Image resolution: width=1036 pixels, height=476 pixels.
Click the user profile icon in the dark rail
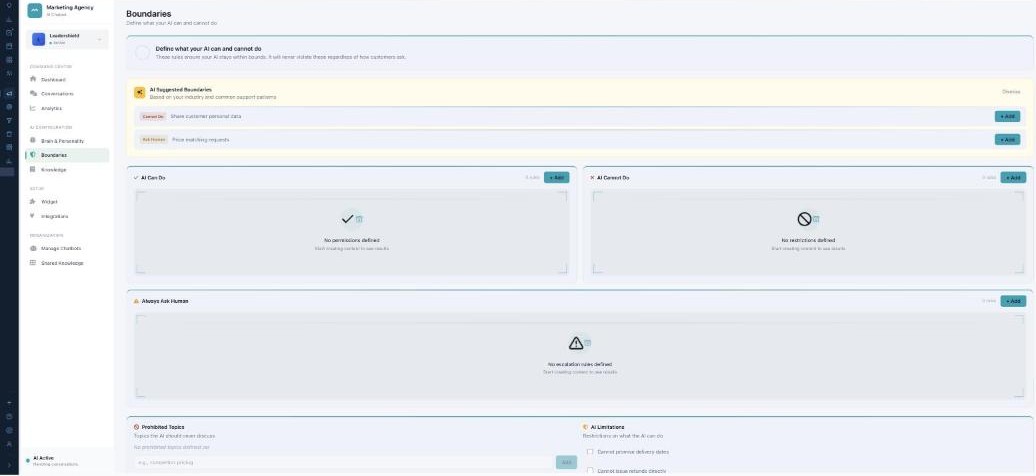click(9, 444)
